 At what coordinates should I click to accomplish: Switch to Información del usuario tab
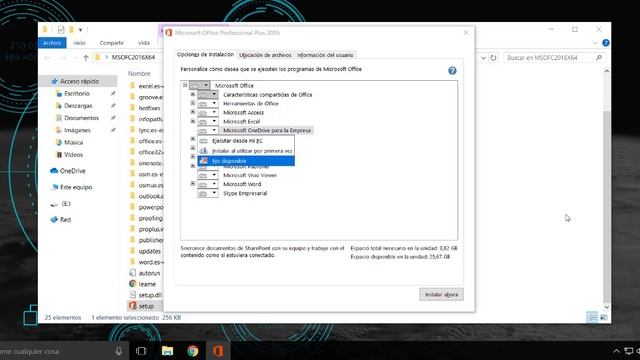pyautogui.click(x=325, y=55)
